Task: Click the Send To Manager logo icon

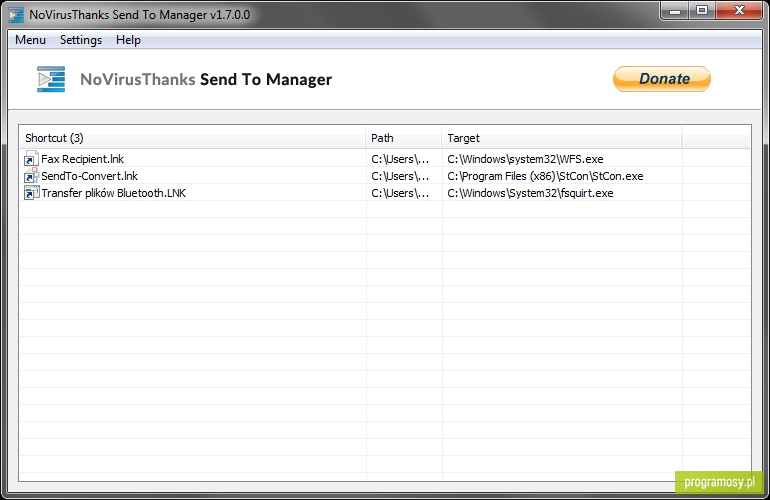Action: [51, 79]
